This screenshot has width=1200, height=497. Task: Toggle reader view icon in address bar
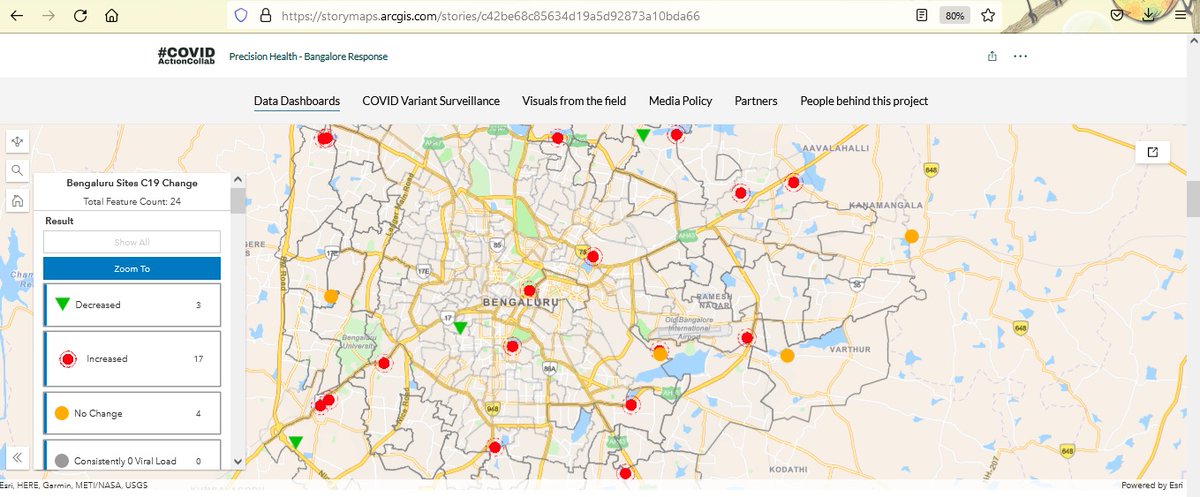point(922,16)
